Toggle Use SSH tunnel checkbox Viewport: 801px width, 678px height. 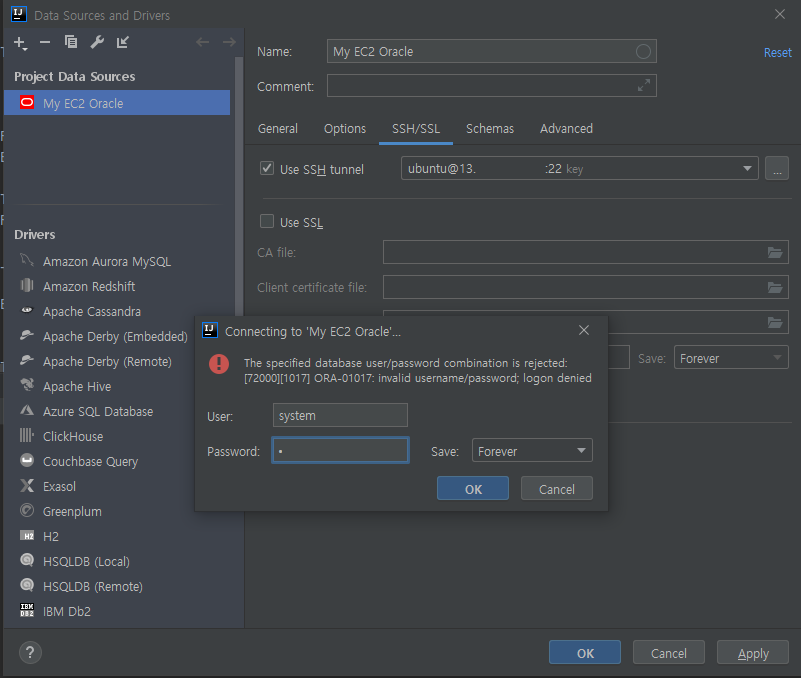(x=267, y=168)
